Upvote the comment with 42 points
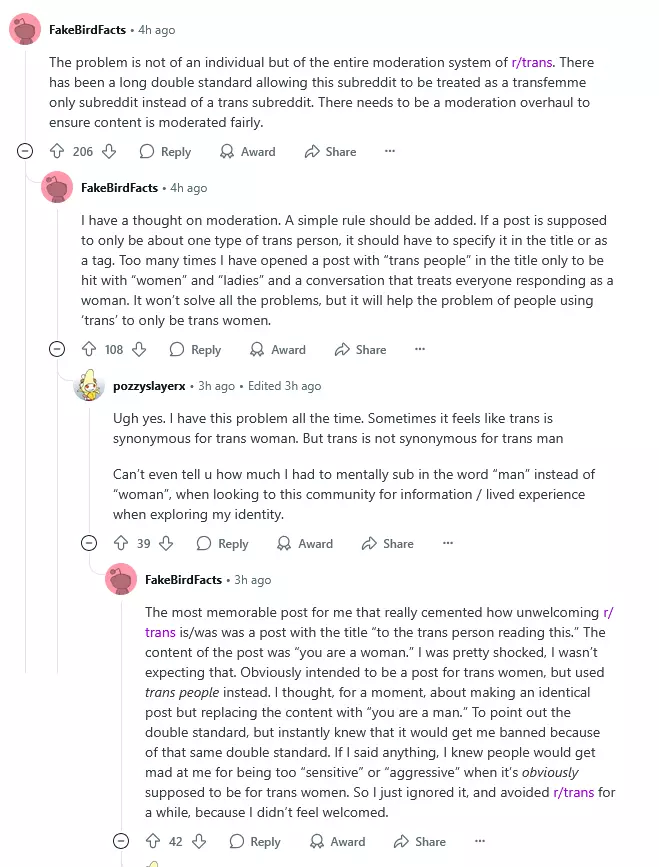Screen dimensions: 659x867 [153, 842]
